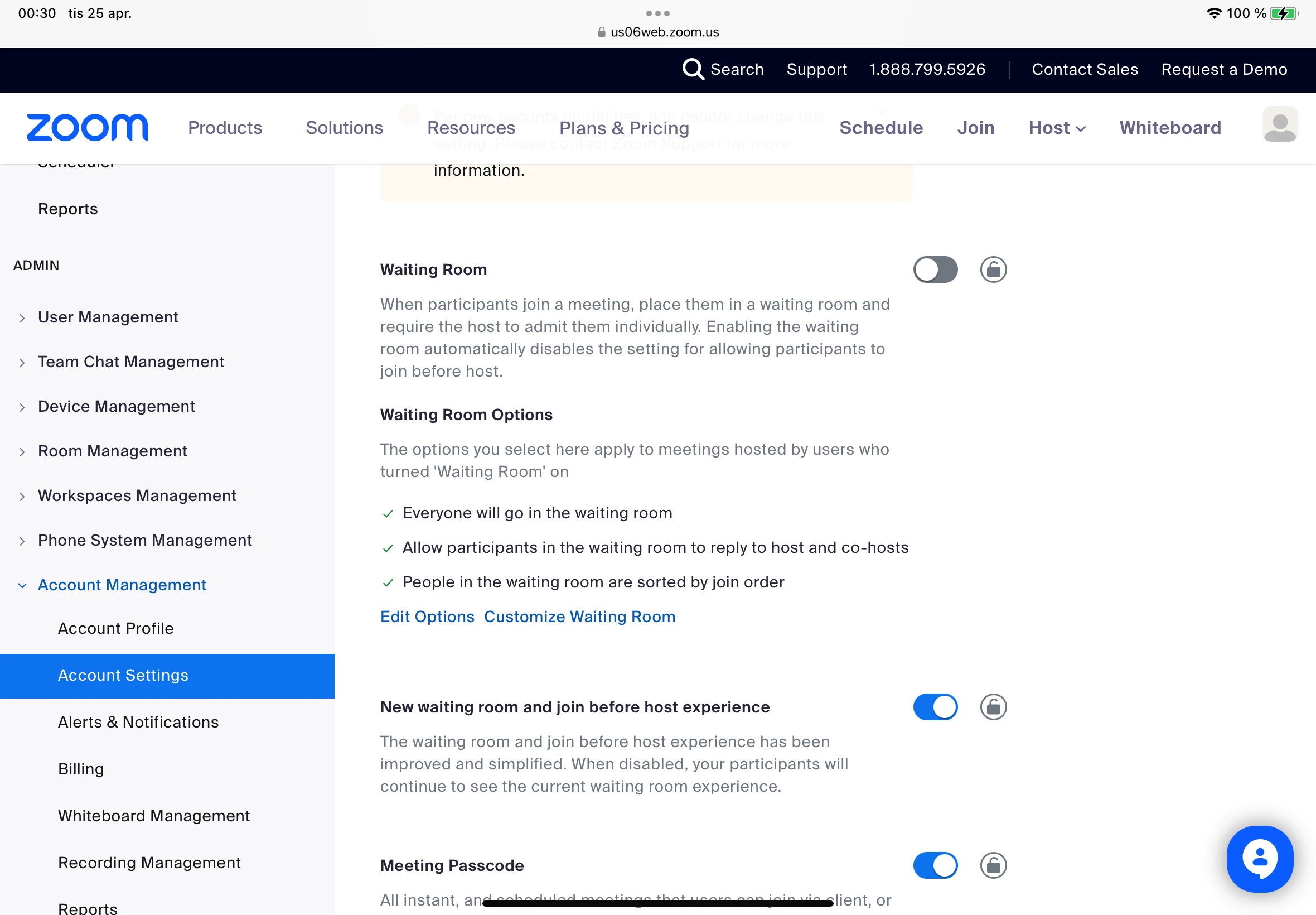Click lock icon beside Waiting Room

(x=993, y=269)
